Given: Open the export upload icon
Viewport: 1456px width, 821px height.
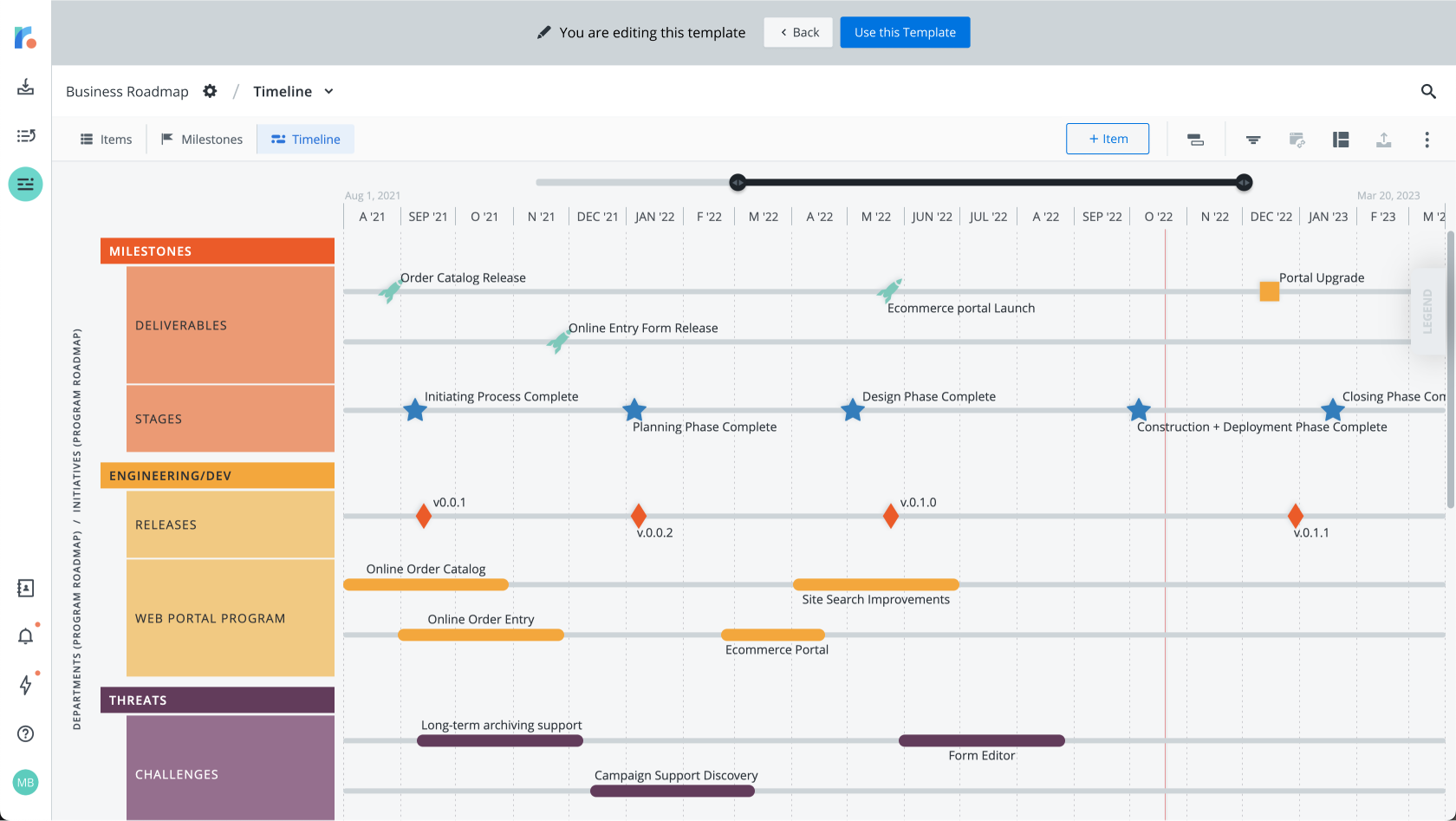Looking at the screenshot, I should [x=1383, y=140].
